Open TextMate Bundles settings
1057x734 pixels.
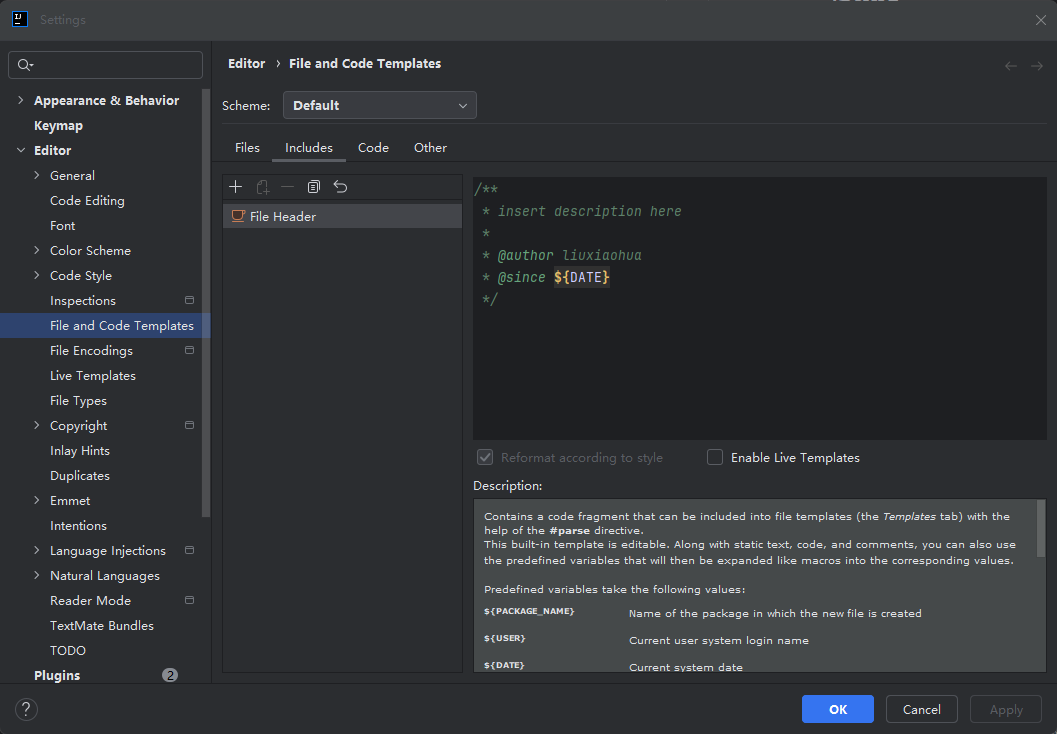[102, 625]
